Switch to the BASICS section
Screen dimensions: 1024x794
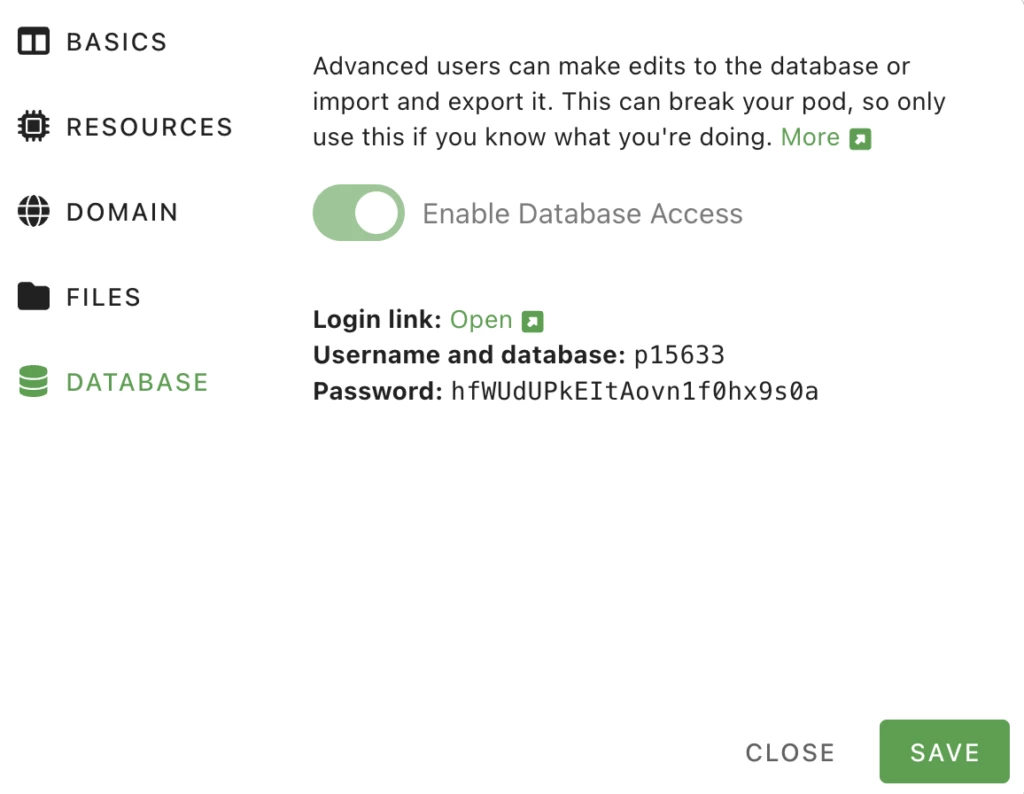point(116,42)
